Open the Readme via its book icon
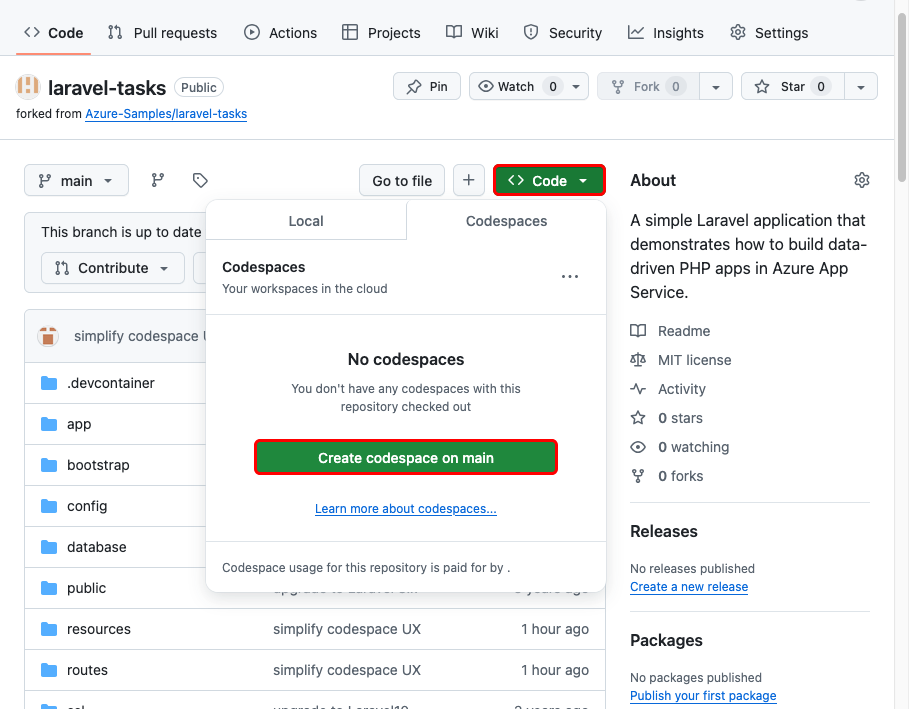 (x=638, y=330)
